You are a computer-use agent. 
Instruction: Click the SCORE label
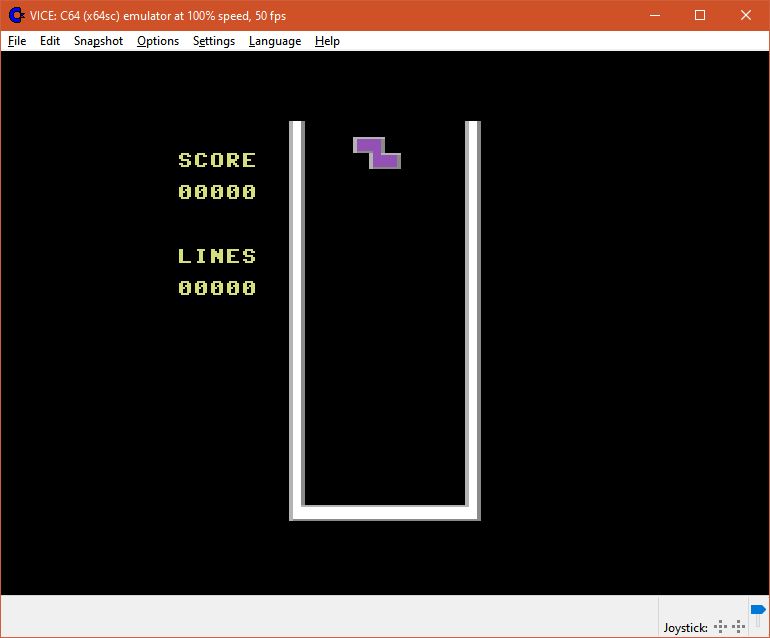pos(217,160)
